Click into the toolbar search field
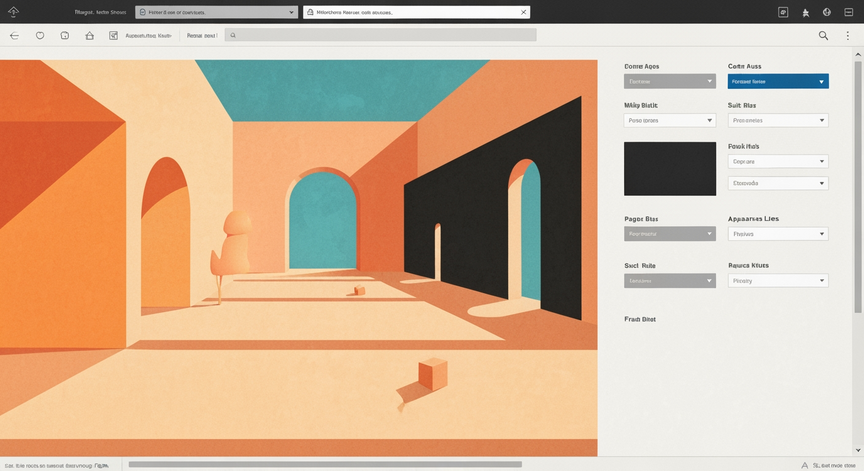 pyautogui.click(x=380, y=35)
